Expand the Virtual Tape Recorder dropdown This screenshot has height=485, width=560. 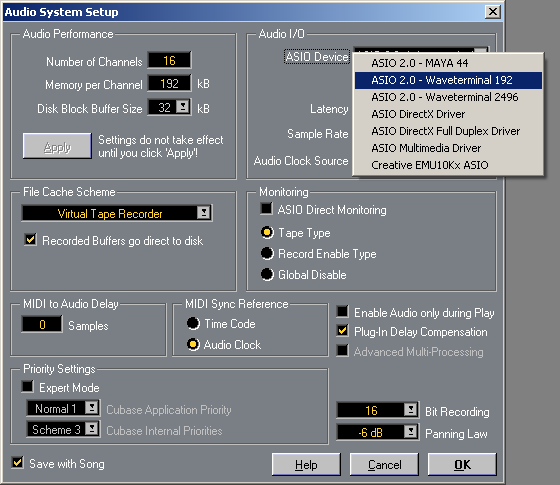[x=204, y=213]
